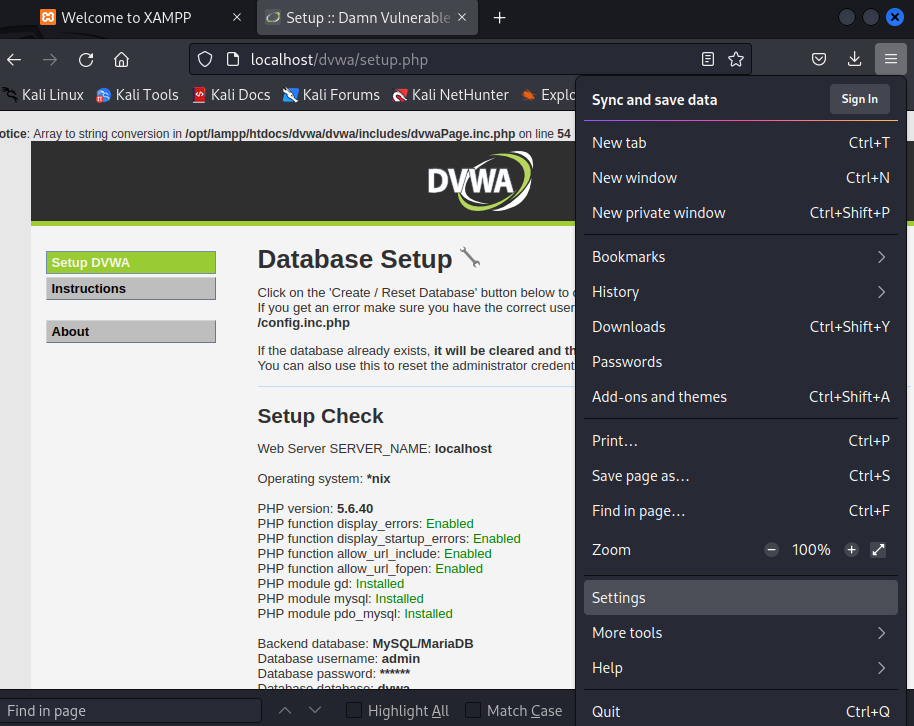Bookmark this page with the star icon
The height and width of the screenshot is (726, 914).
(x=736, y=59)
